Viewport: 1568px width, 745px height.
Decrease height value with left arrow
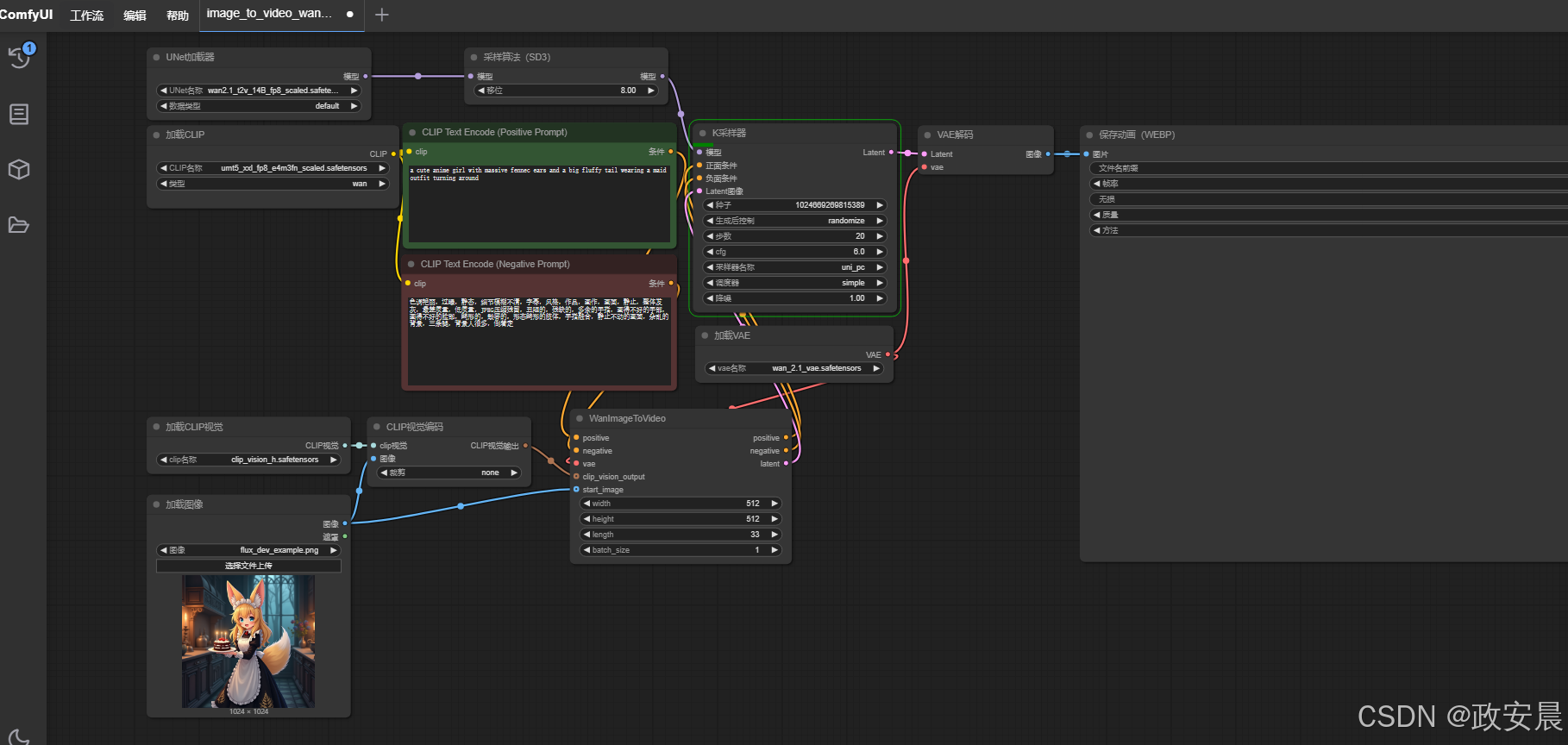click(586, 519)
